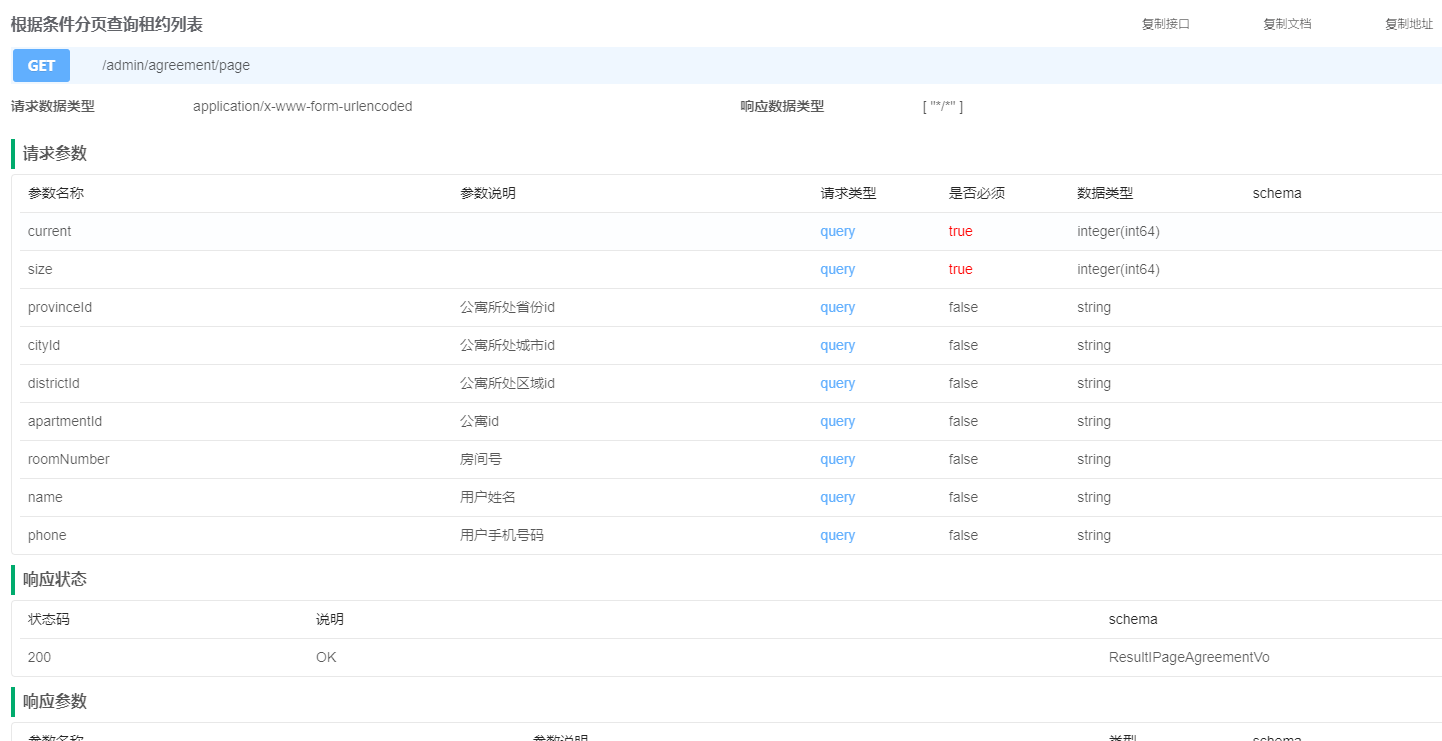Click description 公寓id
Screen dimensions: 1442x741
coord(479,421)
